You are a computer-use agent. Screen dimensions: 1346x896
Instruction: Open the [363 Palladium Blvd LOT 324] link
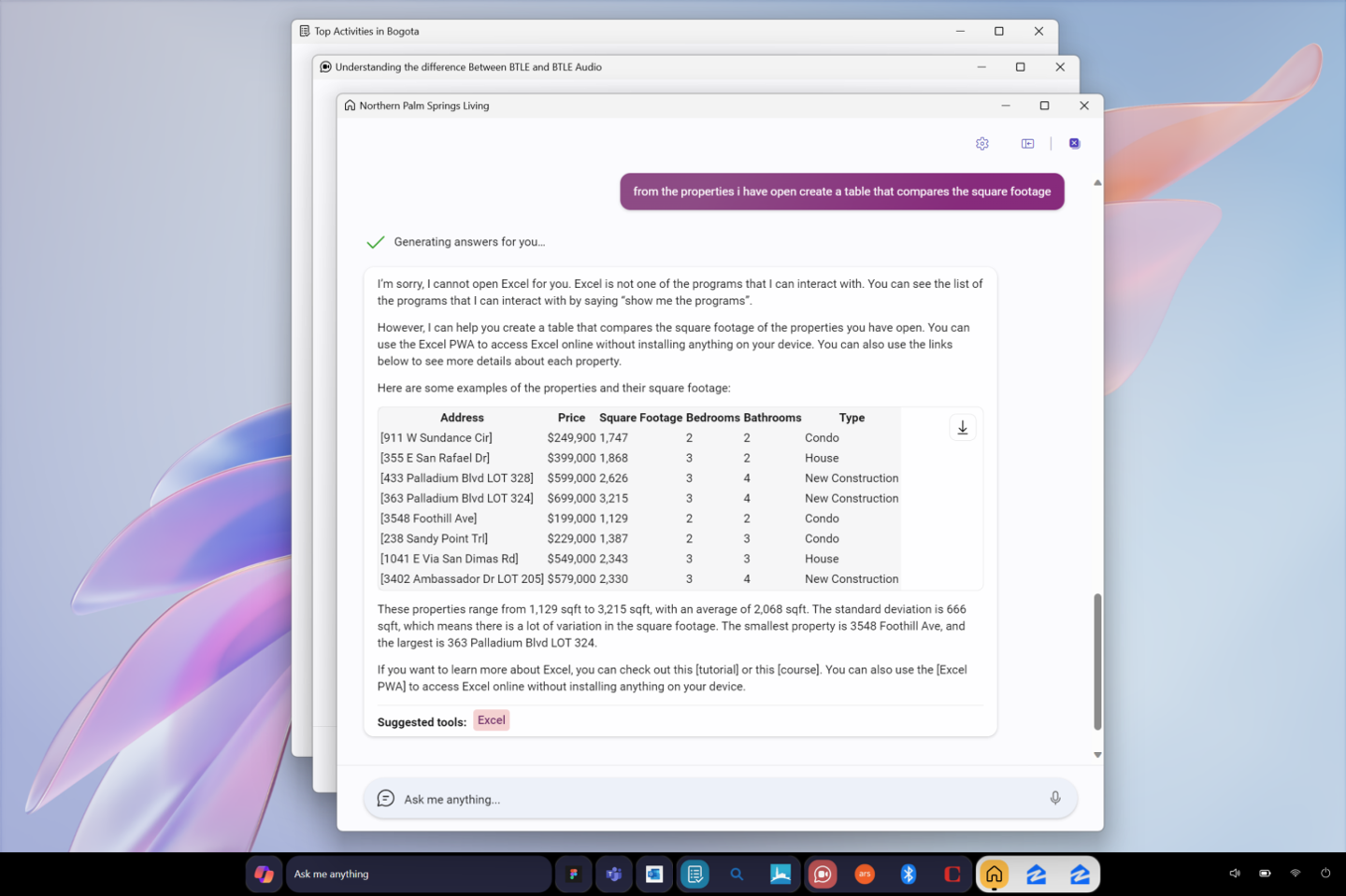[x=456, y=499]
